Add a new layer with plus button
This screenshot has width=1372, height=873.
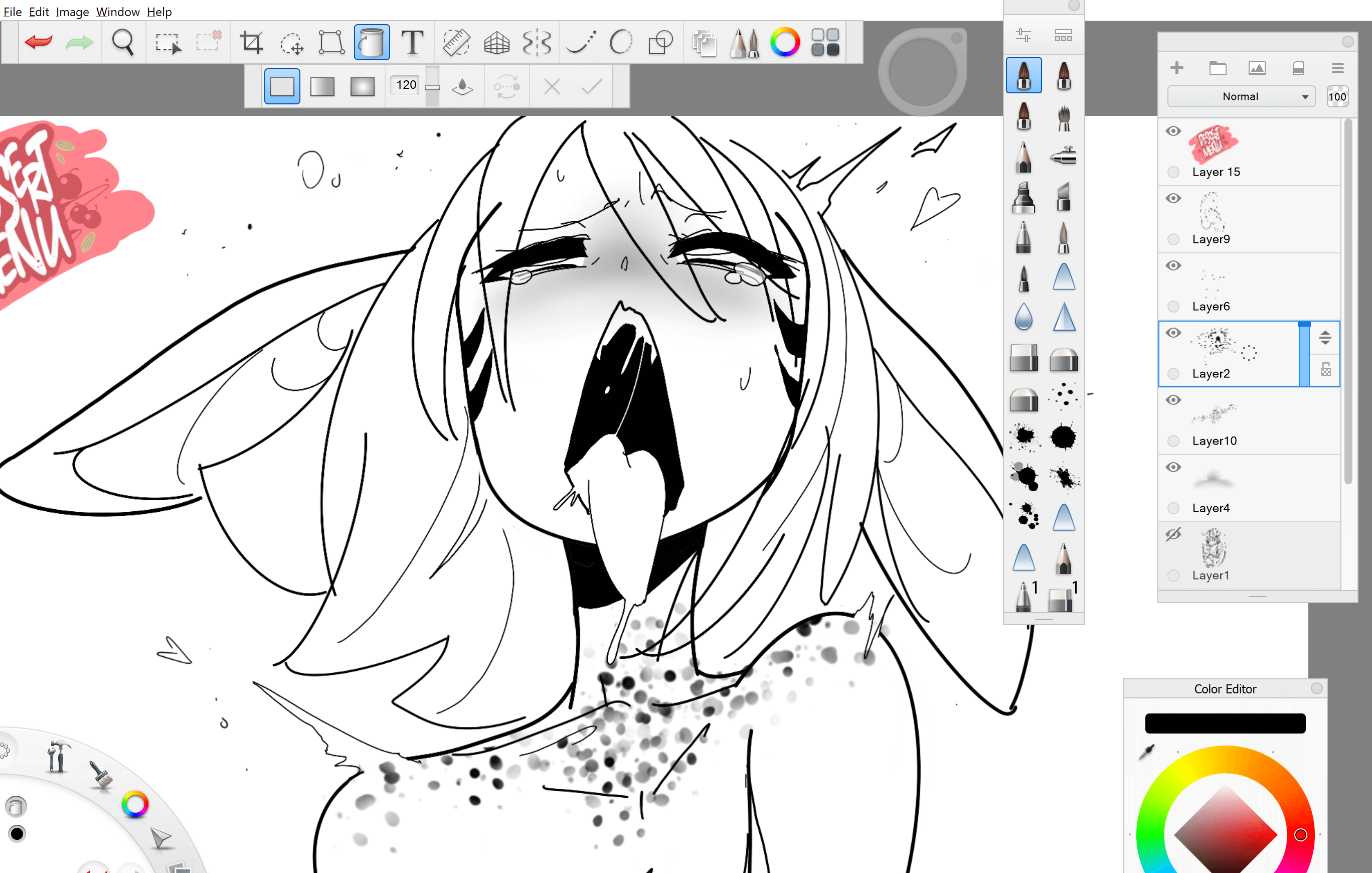click(x=1176, y=68)
